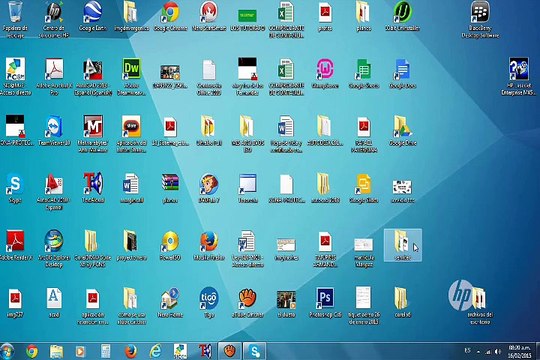Open Chrome from the taskbar

coord(32,351)
